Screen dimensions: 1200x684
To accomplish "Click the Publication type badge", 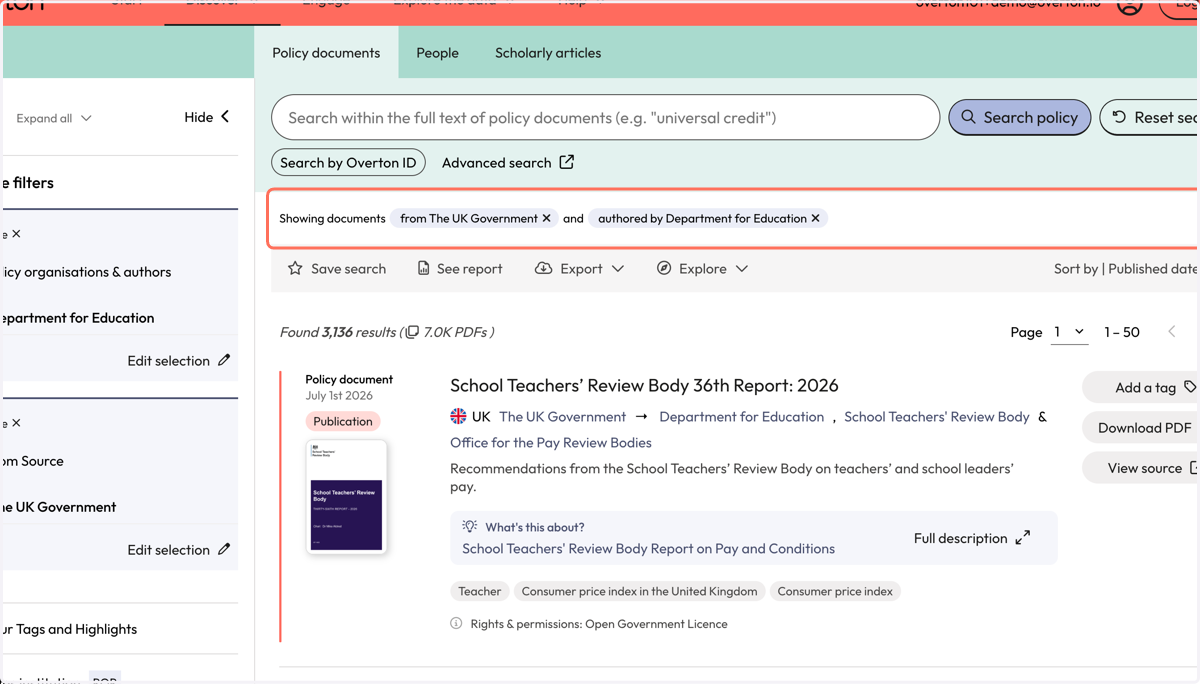I will tap(342, 421).
